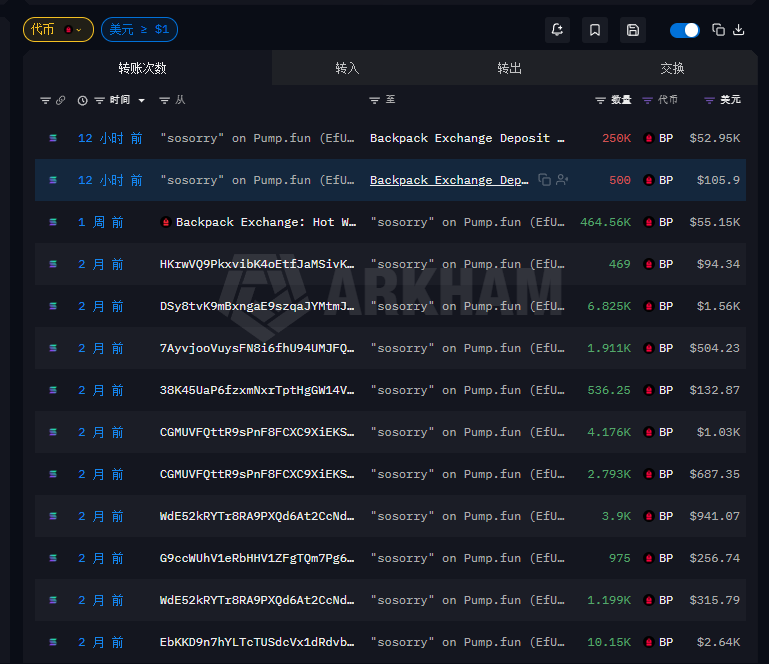
Task: Click the filter icon before 至 column
Action: pos(374,101)
